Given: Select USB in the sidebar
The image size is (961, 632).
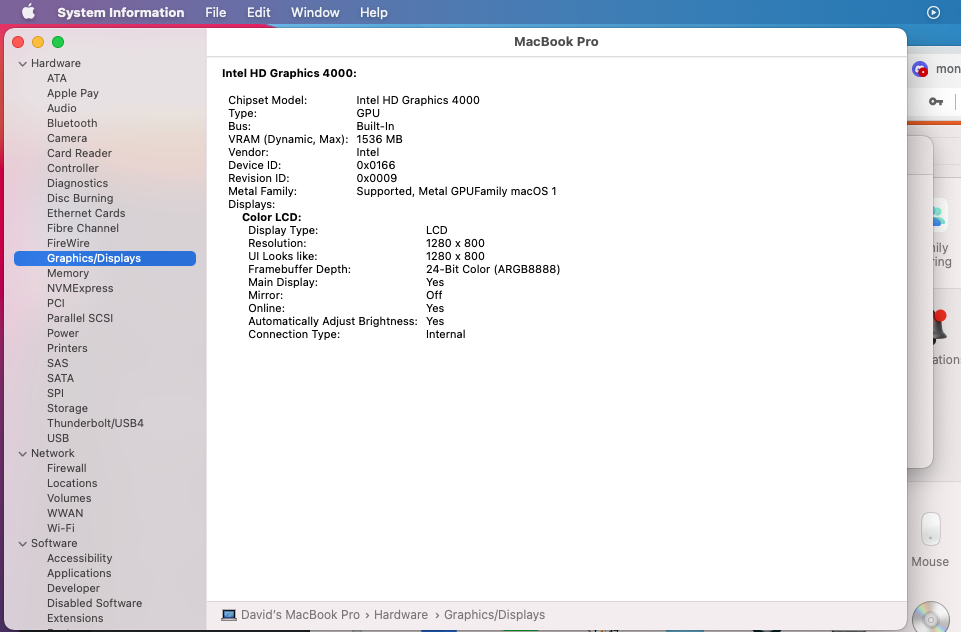Looking at the screenshot, I should 58,439.
